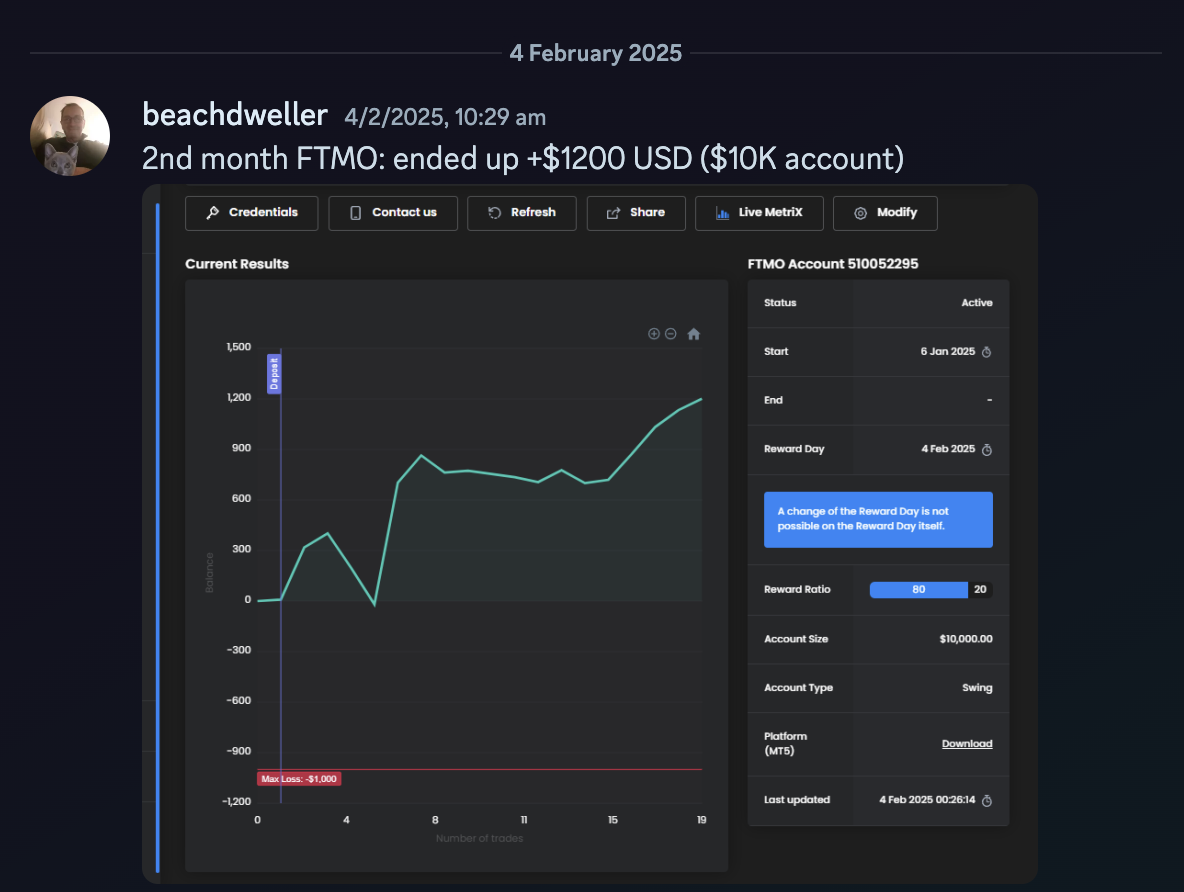The height and width of the screenshot is (892, 1184).
Task: Click the Reward Ratio 20 segment
Action: click(980, 590)
